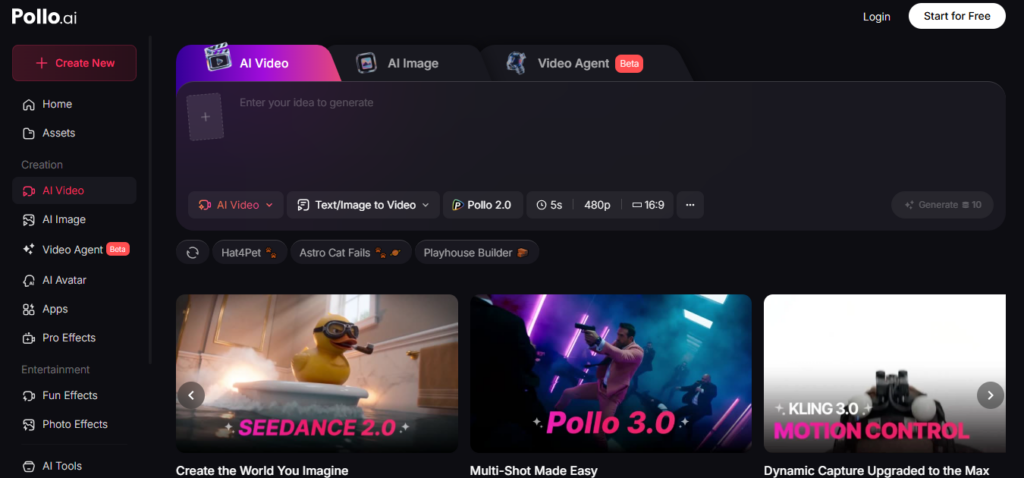Viewport: 1024px width, 478px height.
Task: Click the Pro Effects icon
Action: (x=28, y=338)
